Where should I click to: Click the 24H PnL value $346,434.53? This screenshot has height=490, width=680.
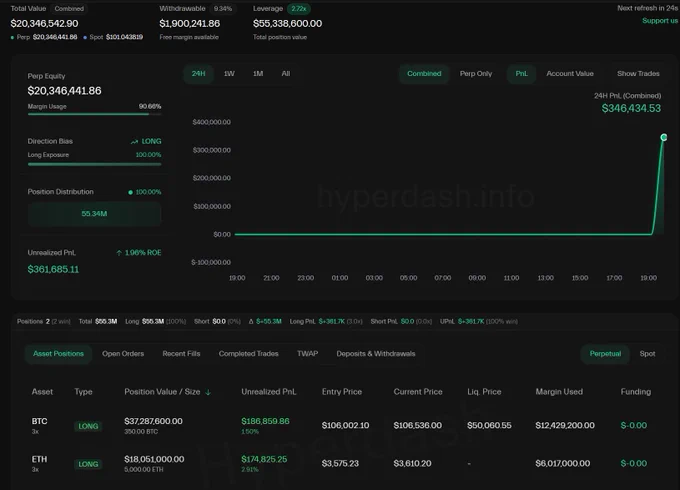point(631,108)
